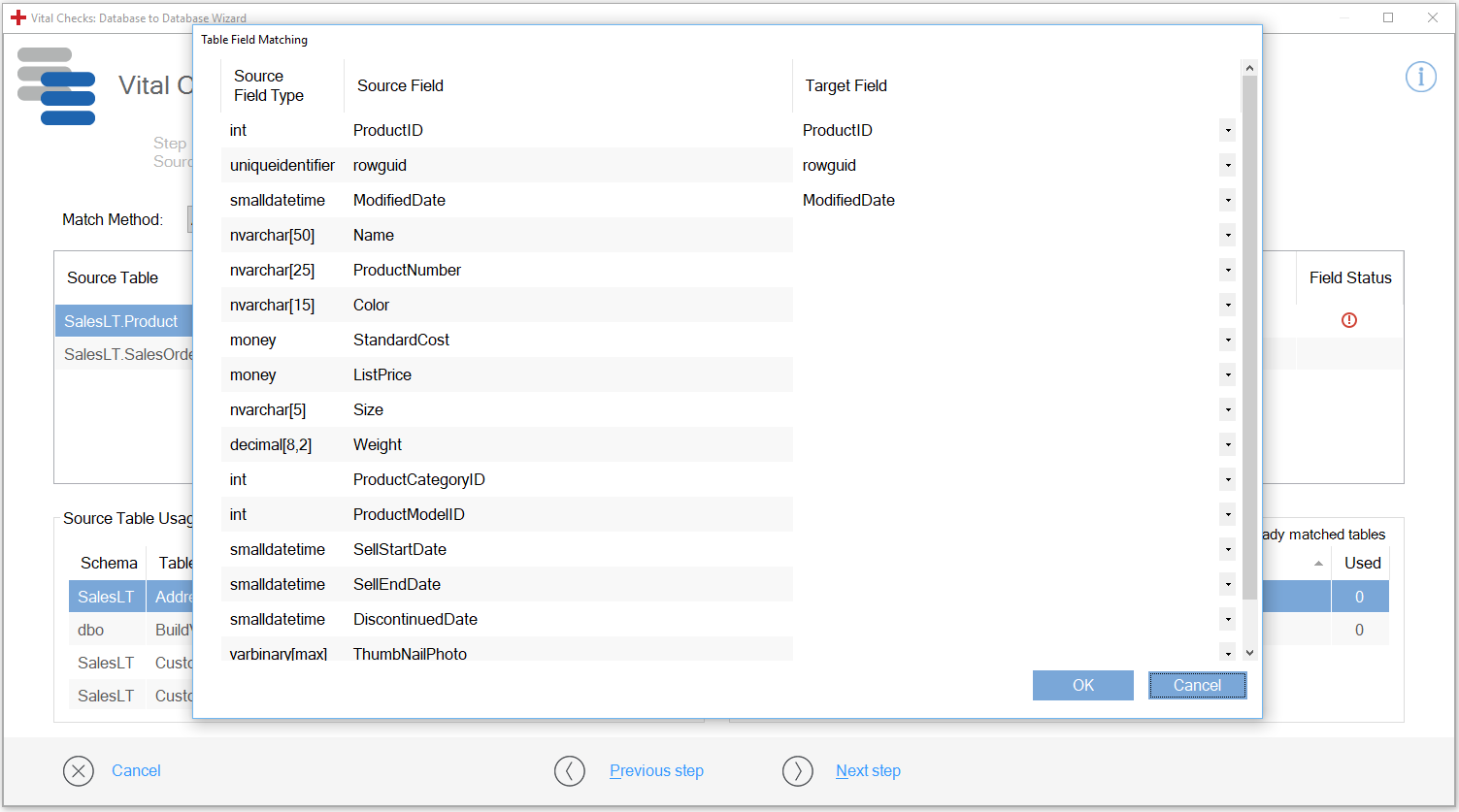Follow the Next step link
The height and width of the screenshot is (812, 1459).
coord(868,771)
